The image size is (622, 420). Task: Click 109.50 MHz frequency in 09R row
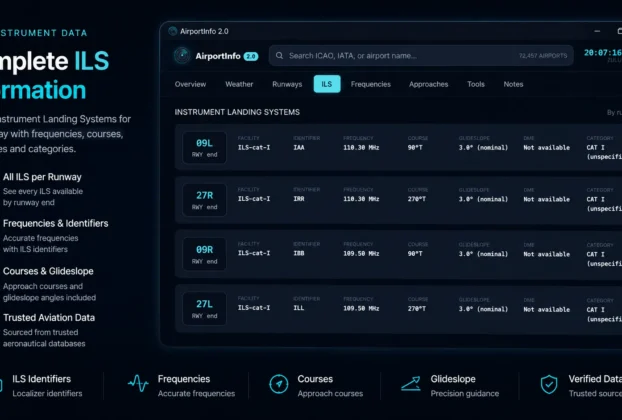(x=361, y=253)
